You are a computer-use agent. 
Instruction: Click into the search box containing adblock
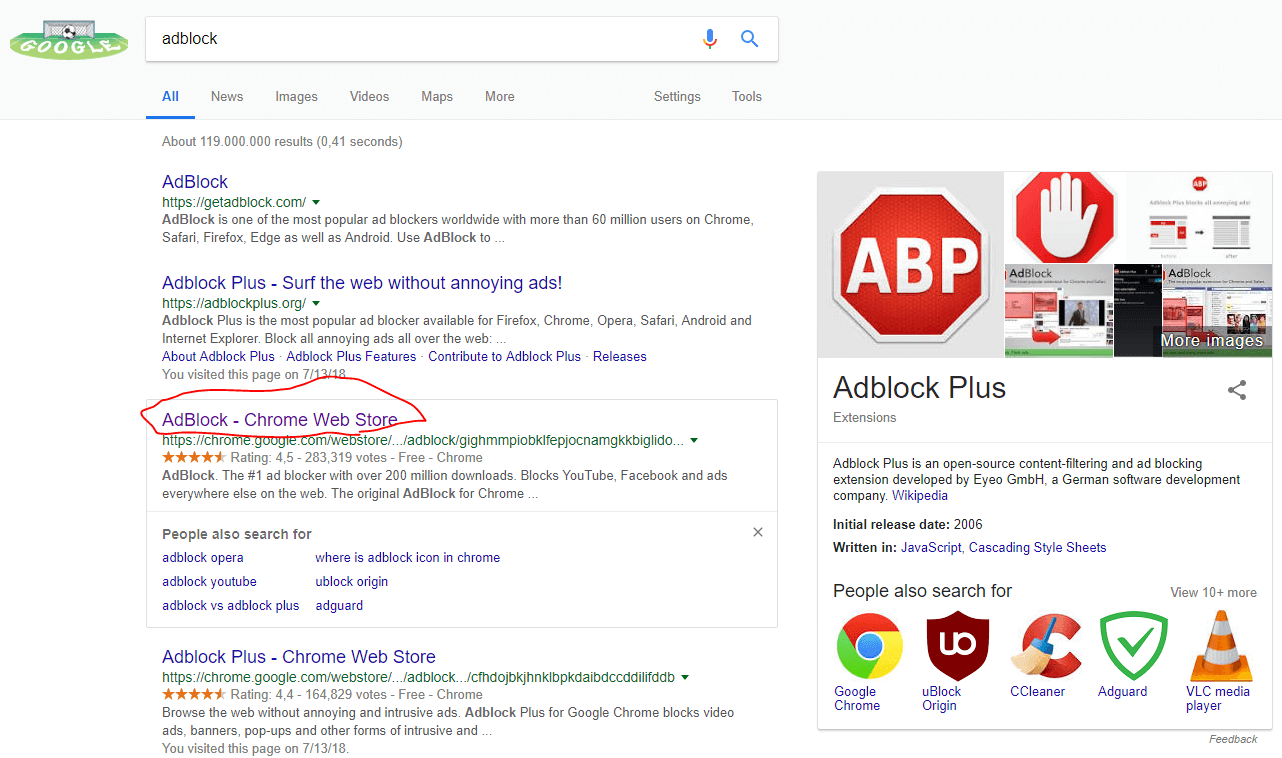(x=420, y=39)
